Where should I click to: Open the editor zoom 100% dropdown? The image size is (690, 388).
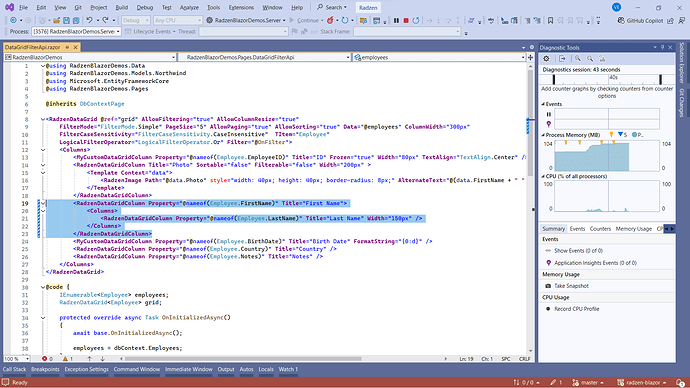point(17,359)
